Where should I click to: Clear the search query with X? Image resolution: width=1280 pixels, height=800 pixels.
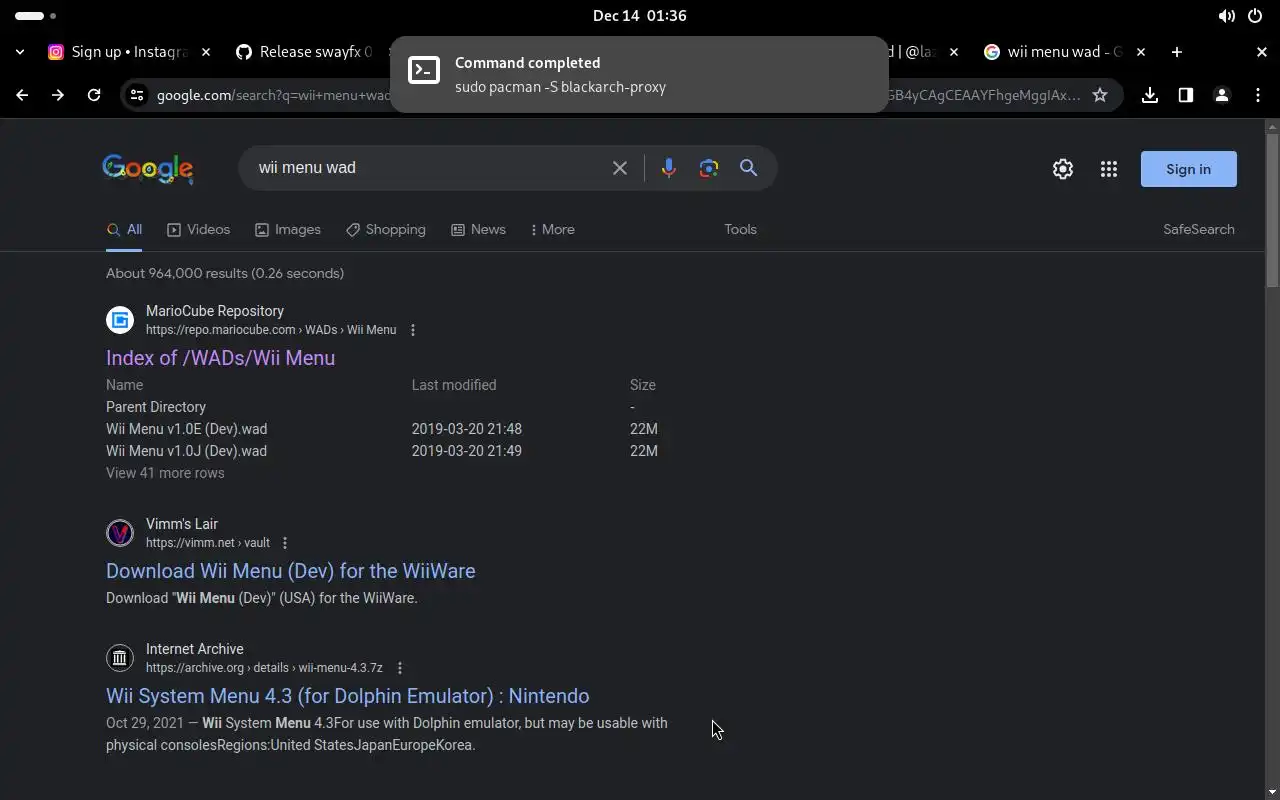click(620, 168)
